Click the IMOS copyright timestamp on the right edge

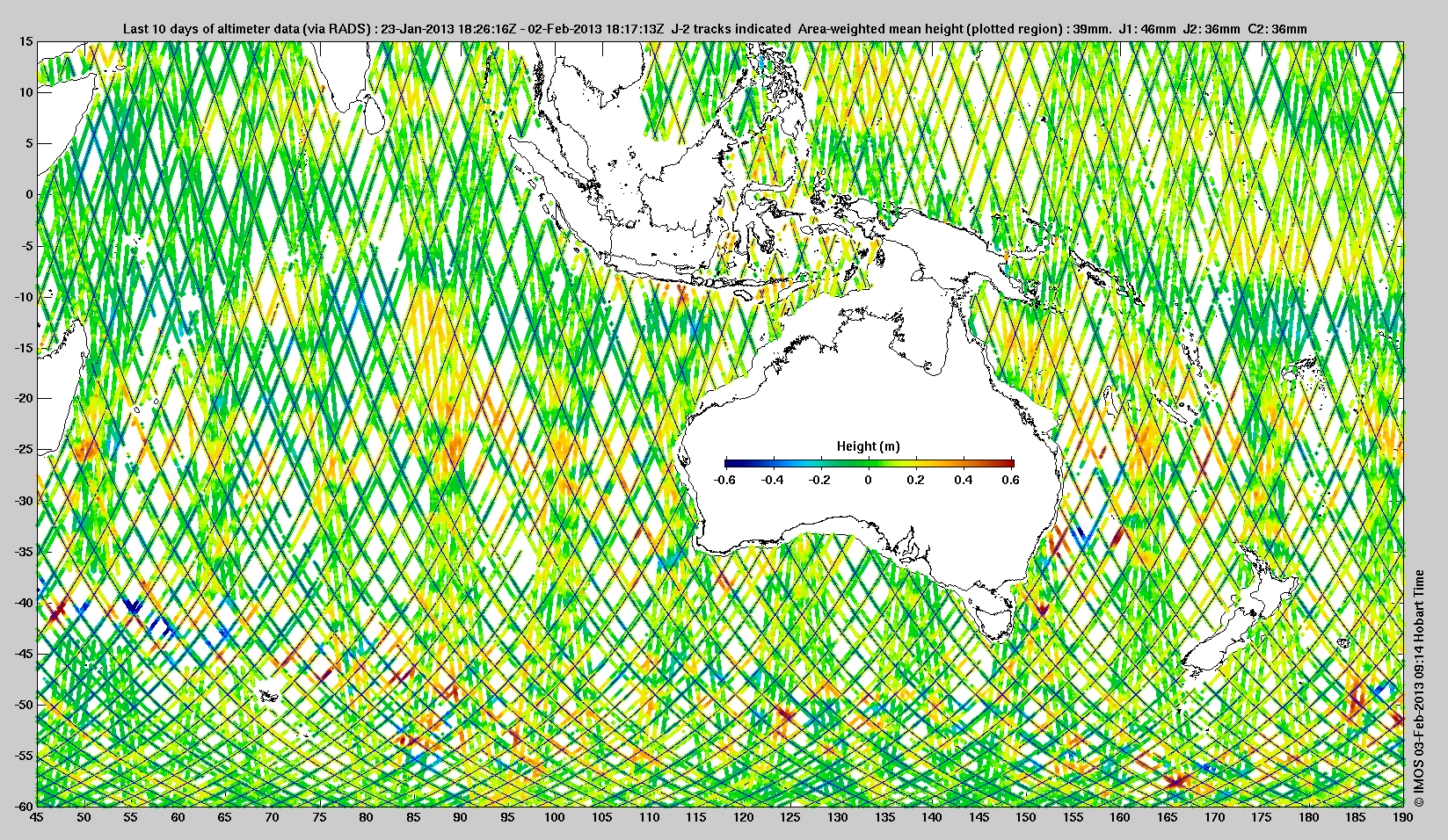tap(1418, 690)
